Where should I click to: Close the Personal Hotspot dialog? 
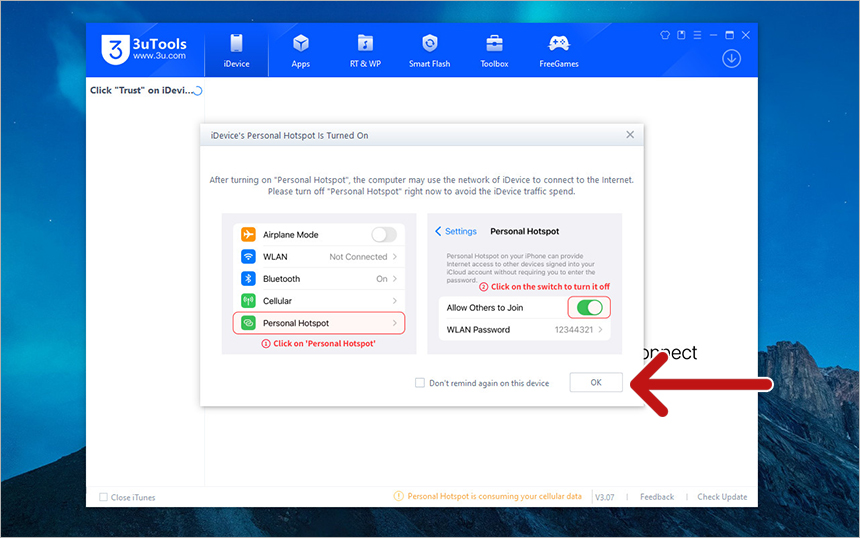pyautogui.click(x=630, y=134)
